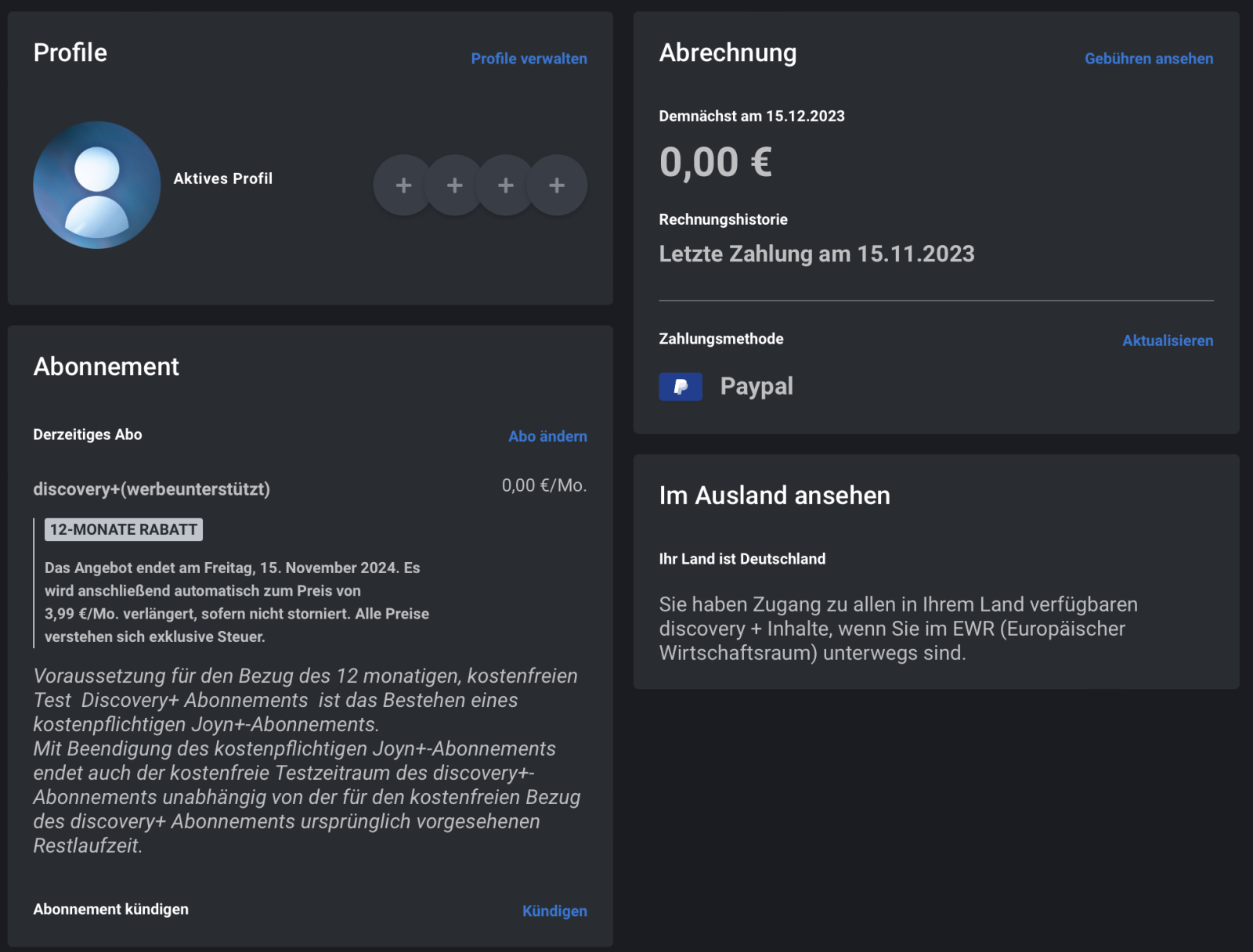Screen dimensions: 1253x952
Task: Click the Rechnungshistorie label
Action: tap(723, 219)
